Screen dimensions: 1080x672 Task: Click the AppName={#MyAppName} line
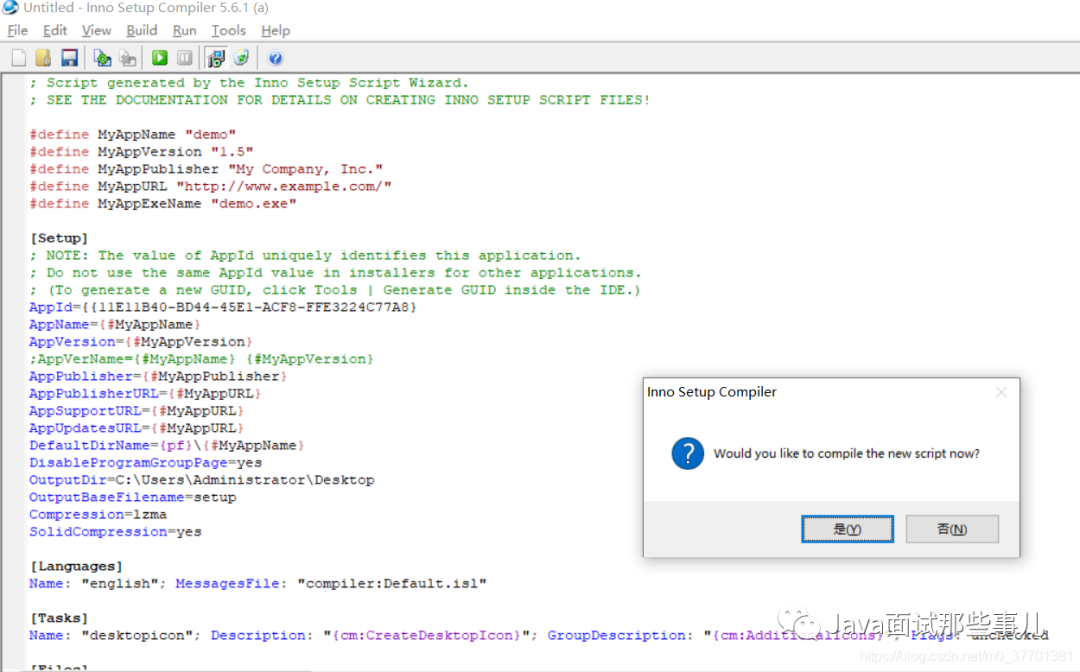[115, 324]
